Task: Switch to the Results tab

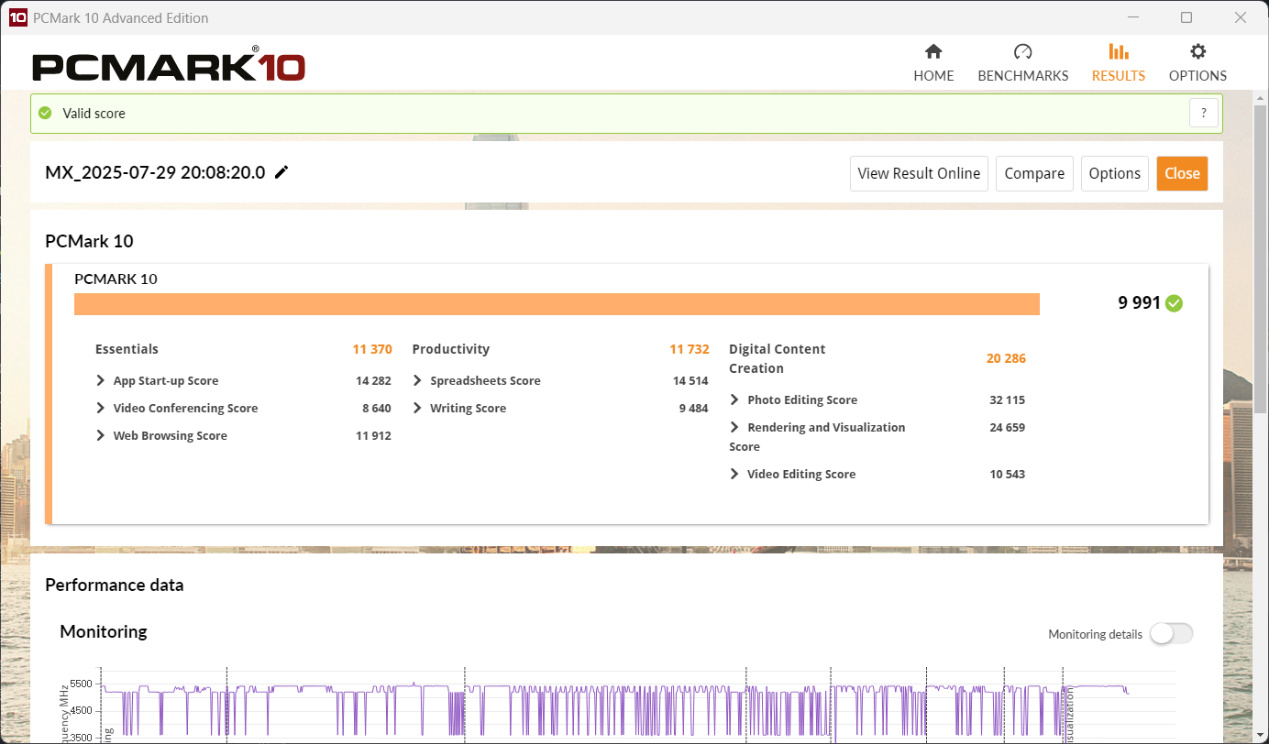Action: [x=1118, y=63]
